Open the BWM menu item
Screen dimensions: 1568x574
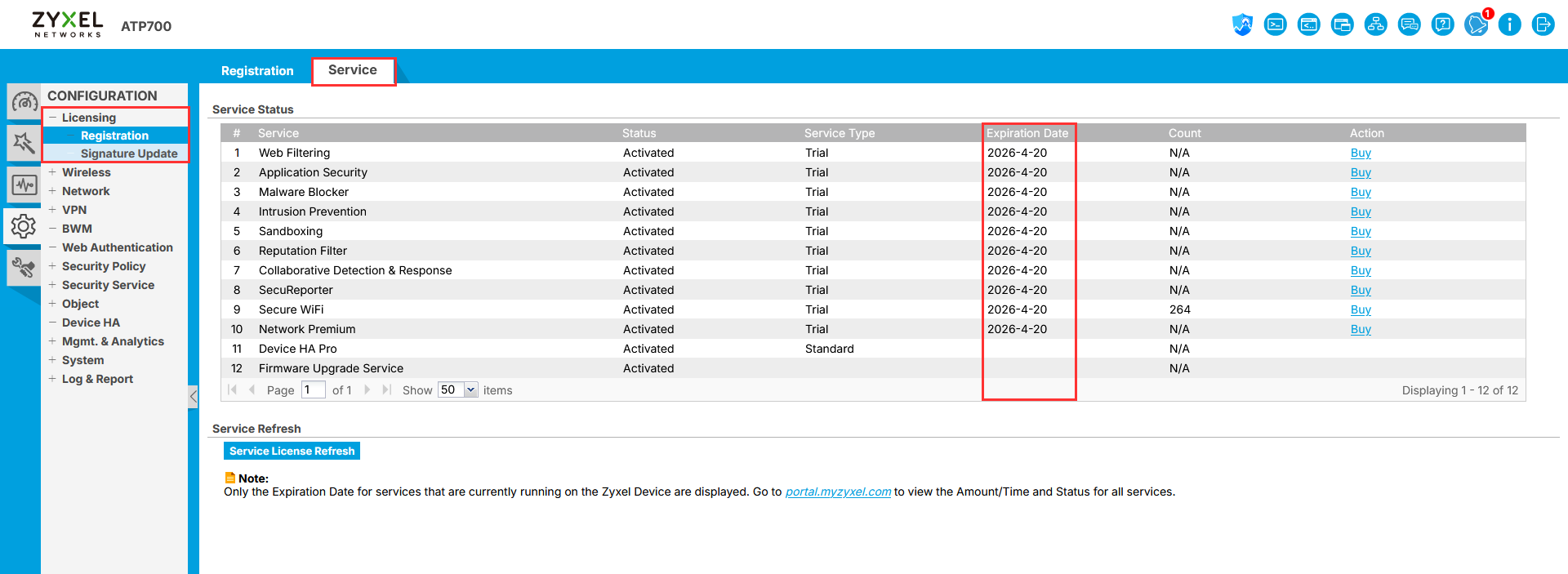point(77,229)
